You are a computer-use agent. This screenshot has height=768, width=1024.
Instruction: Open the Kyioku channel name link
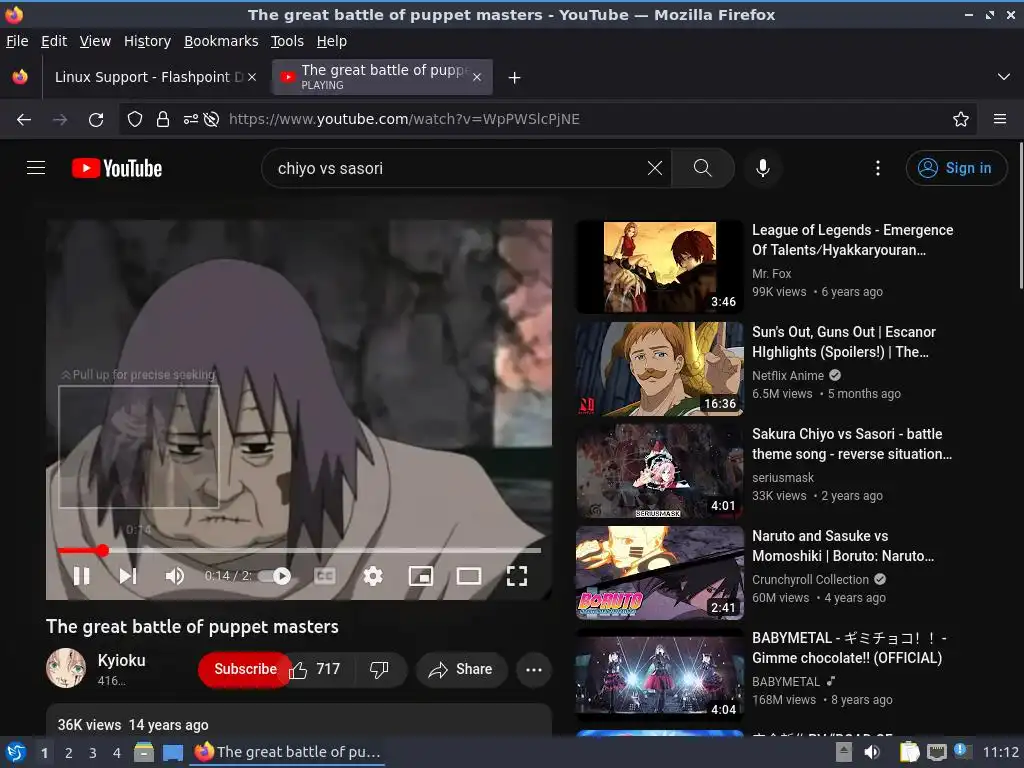(121, 660)
